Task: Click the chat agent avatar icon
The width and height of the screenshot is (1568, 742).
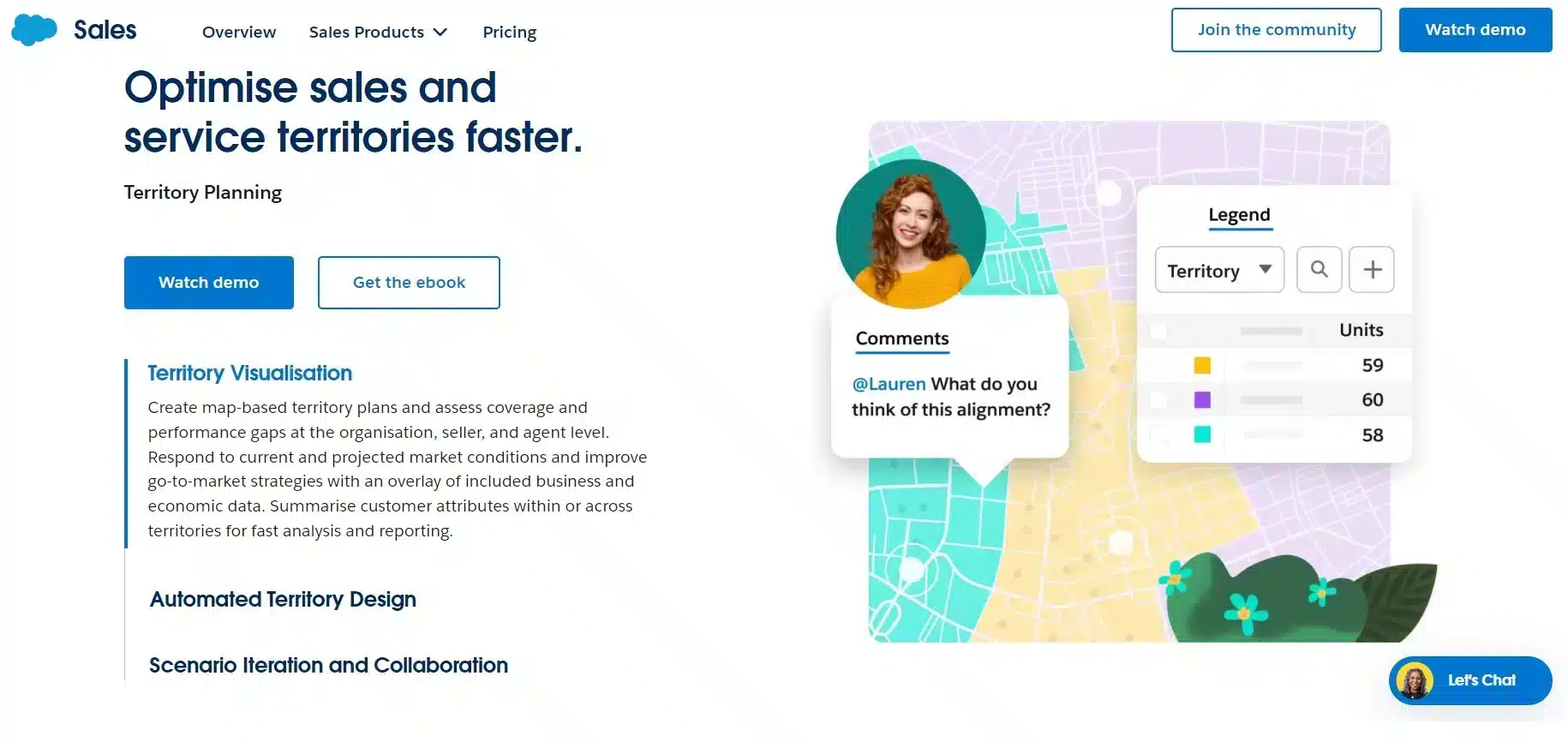Action: point(1415,680)
